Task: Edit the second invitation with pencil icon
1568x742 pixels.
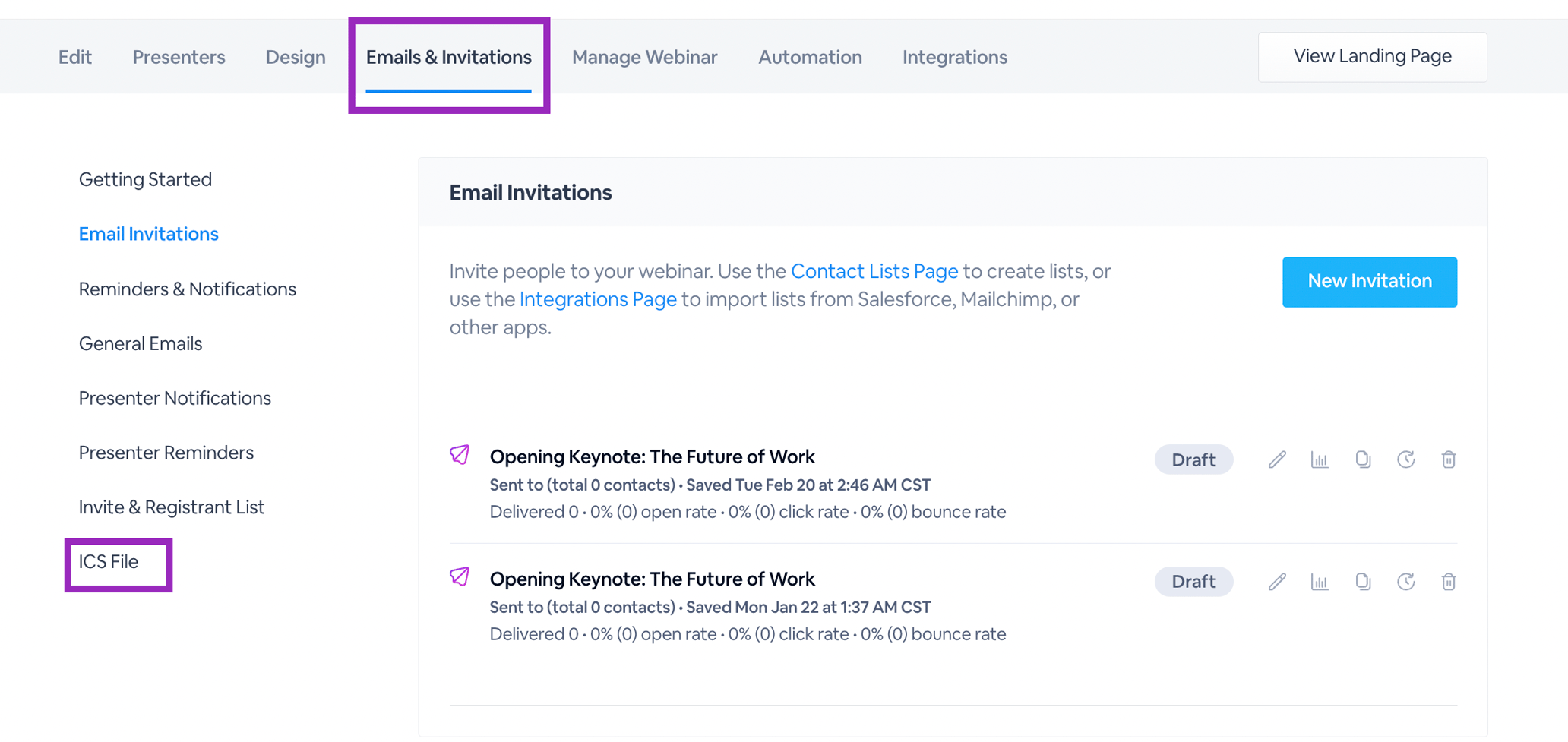Action: [1277, 582]
